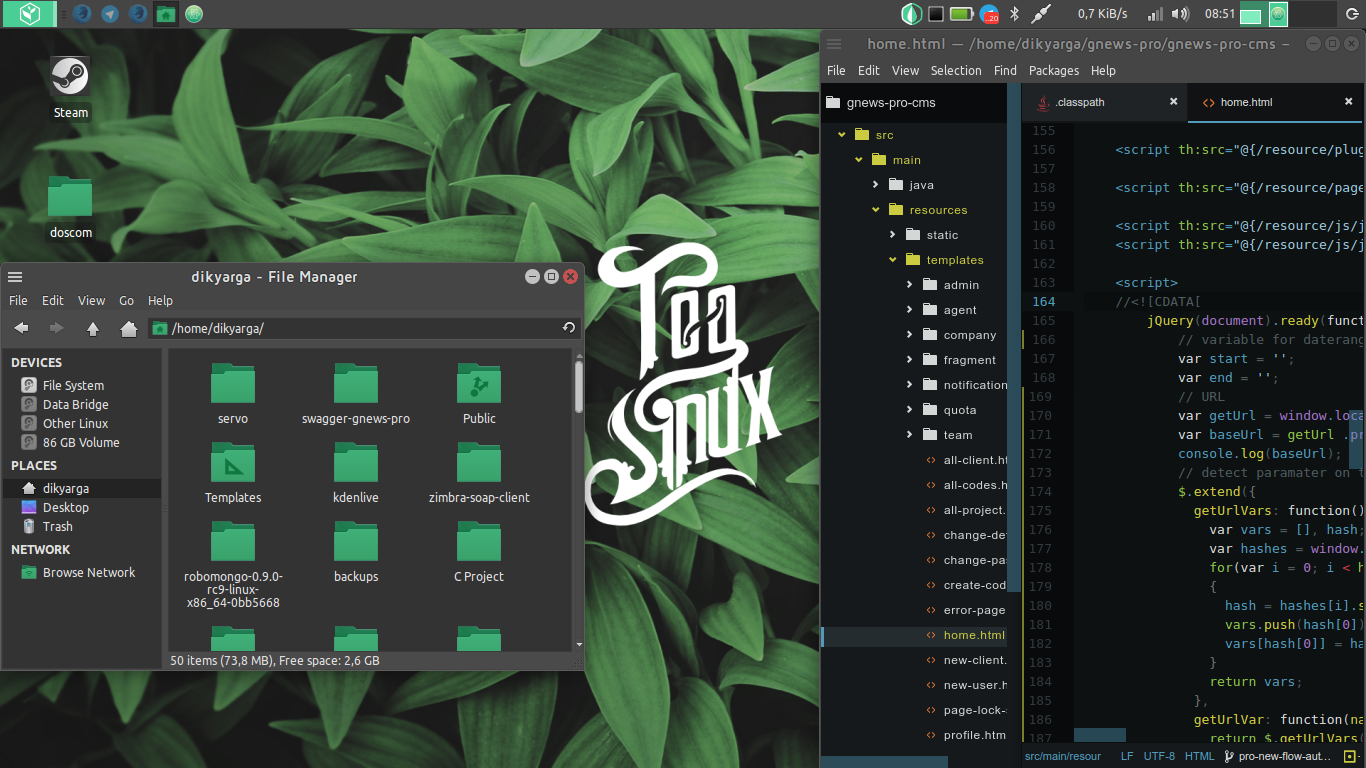This screenshot has width=1366, height=768.
Task: Click HTML grammar selector in status bar
Action: pyautogui.click(x=1199, y=757)
